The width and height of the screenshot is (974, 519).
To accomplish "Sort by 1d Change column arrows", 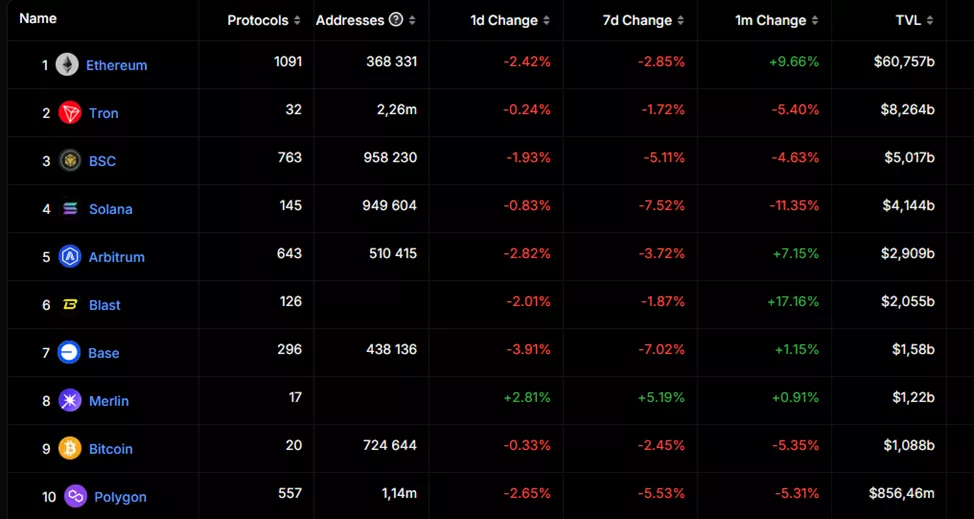I will coord(546,21).
